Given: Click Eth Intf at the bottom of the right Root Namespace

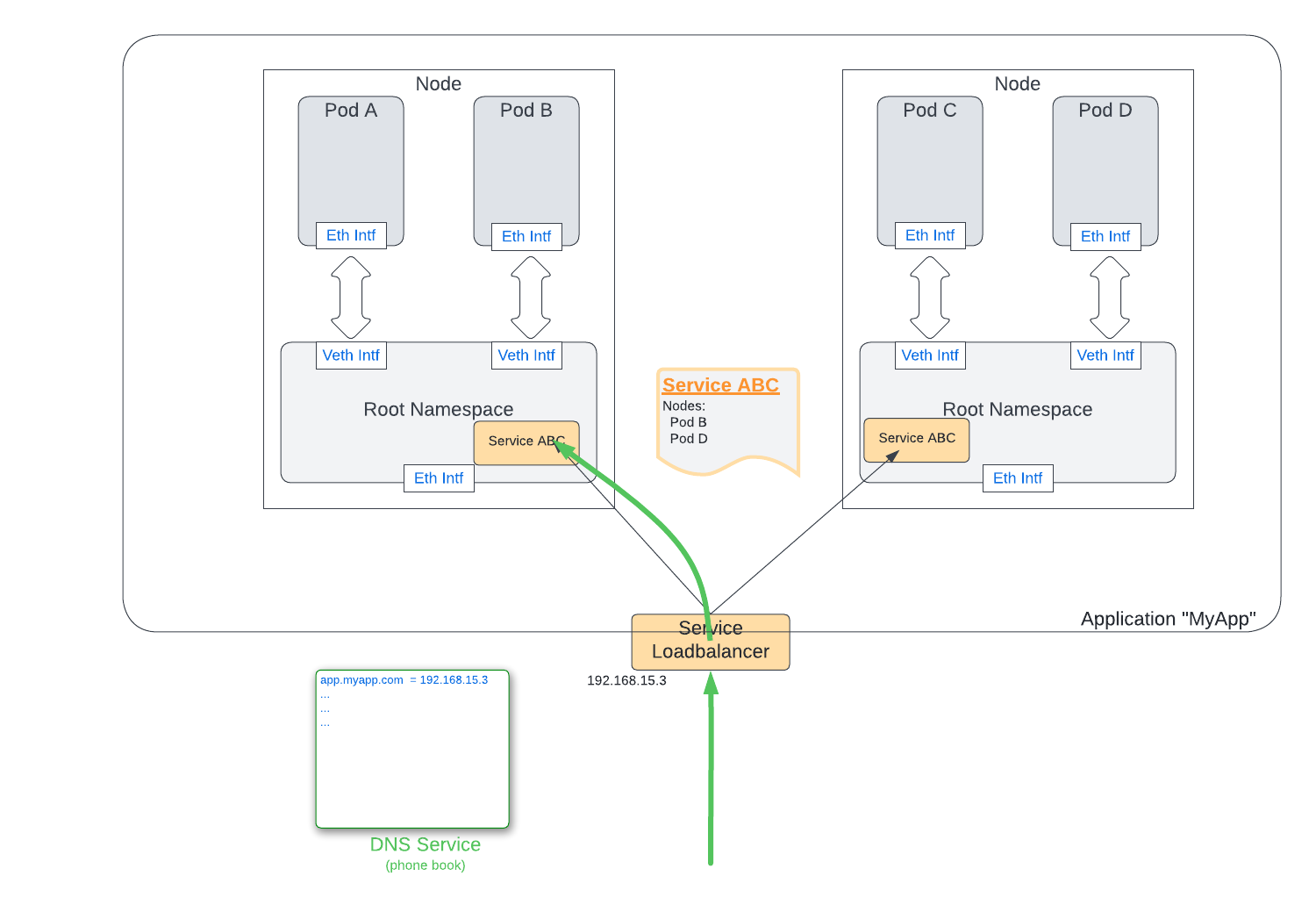Looking at the screenshot, I should point(1018,478).
